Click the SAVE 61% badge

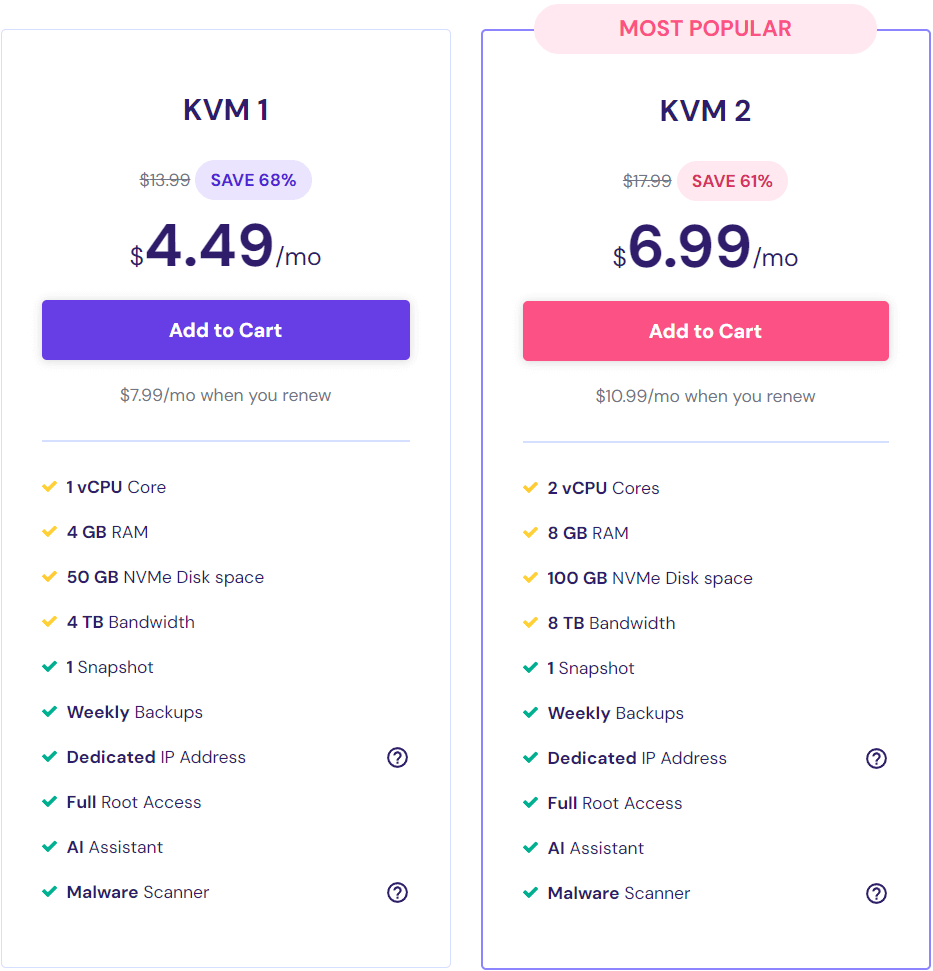732,181
